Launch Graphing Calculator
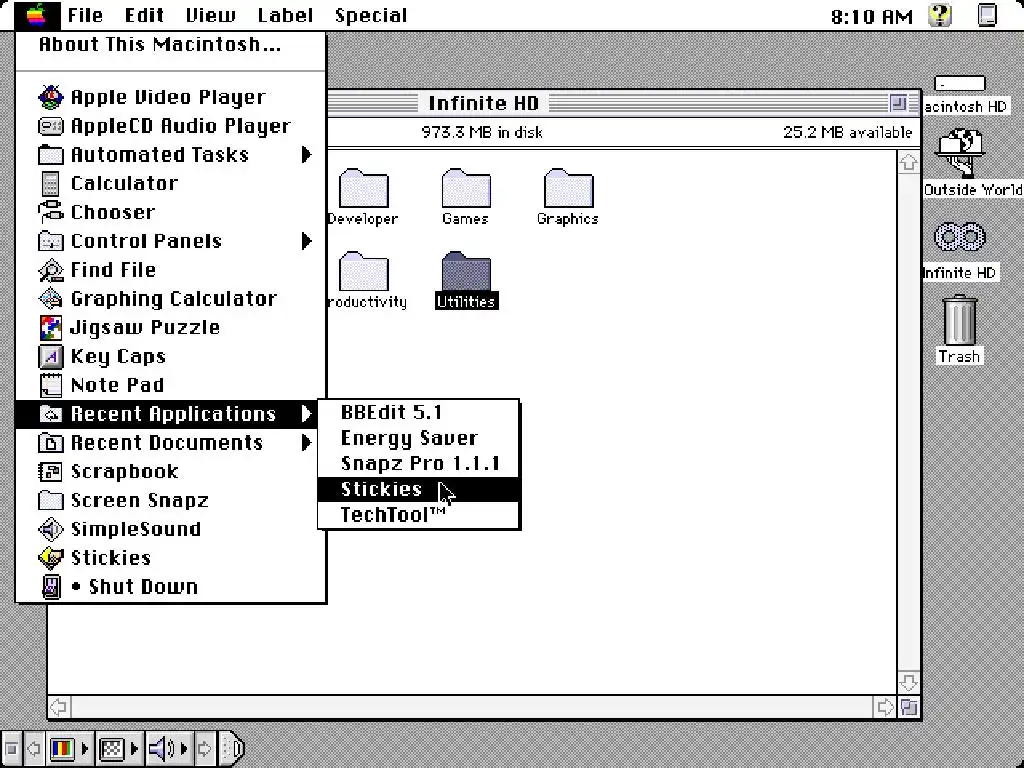The width and height of the screenshot is (1024, 768). pyautogui.click(x=170, y=298)
